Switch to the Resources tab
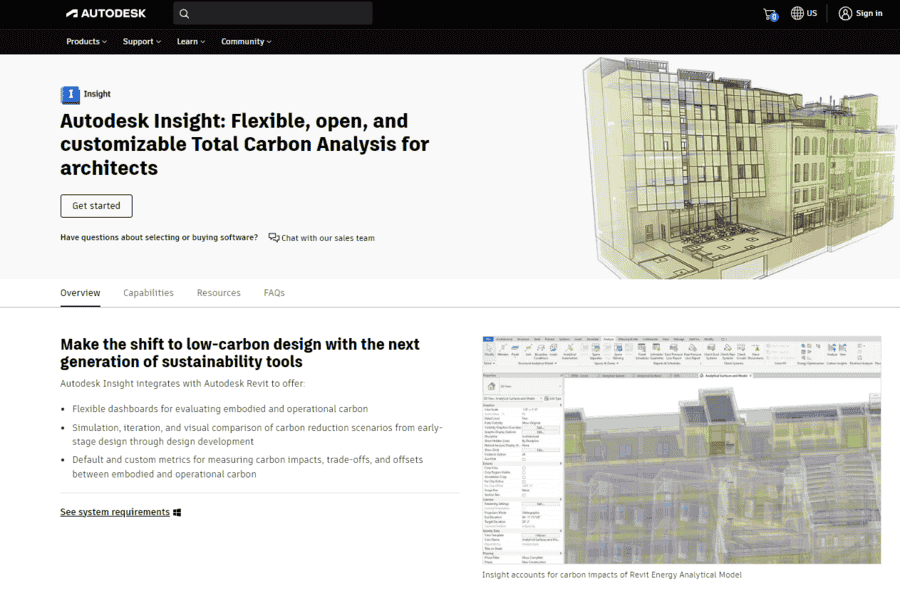 click(x=219, y=293)
